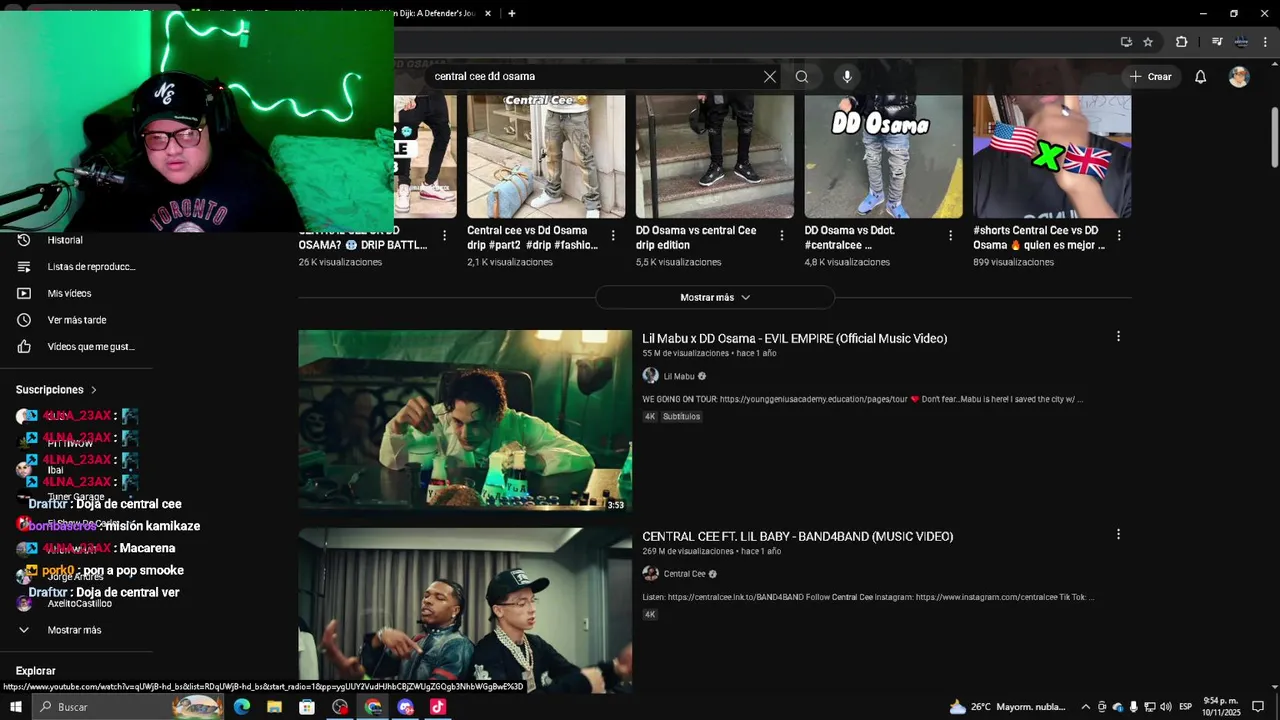
Task: Open a new browser tab with plus
Action: coord(512,13)
